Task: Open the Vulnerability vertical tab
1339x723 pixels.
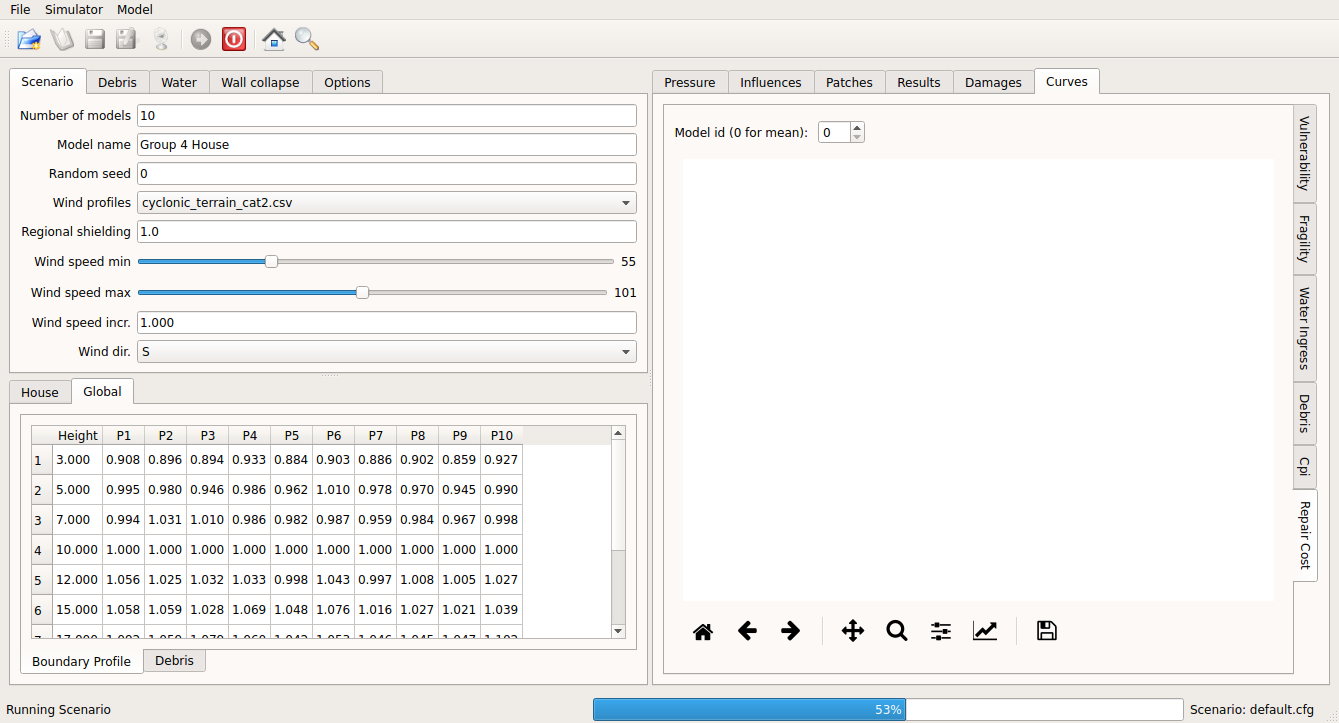Action: click(1304, 153)
